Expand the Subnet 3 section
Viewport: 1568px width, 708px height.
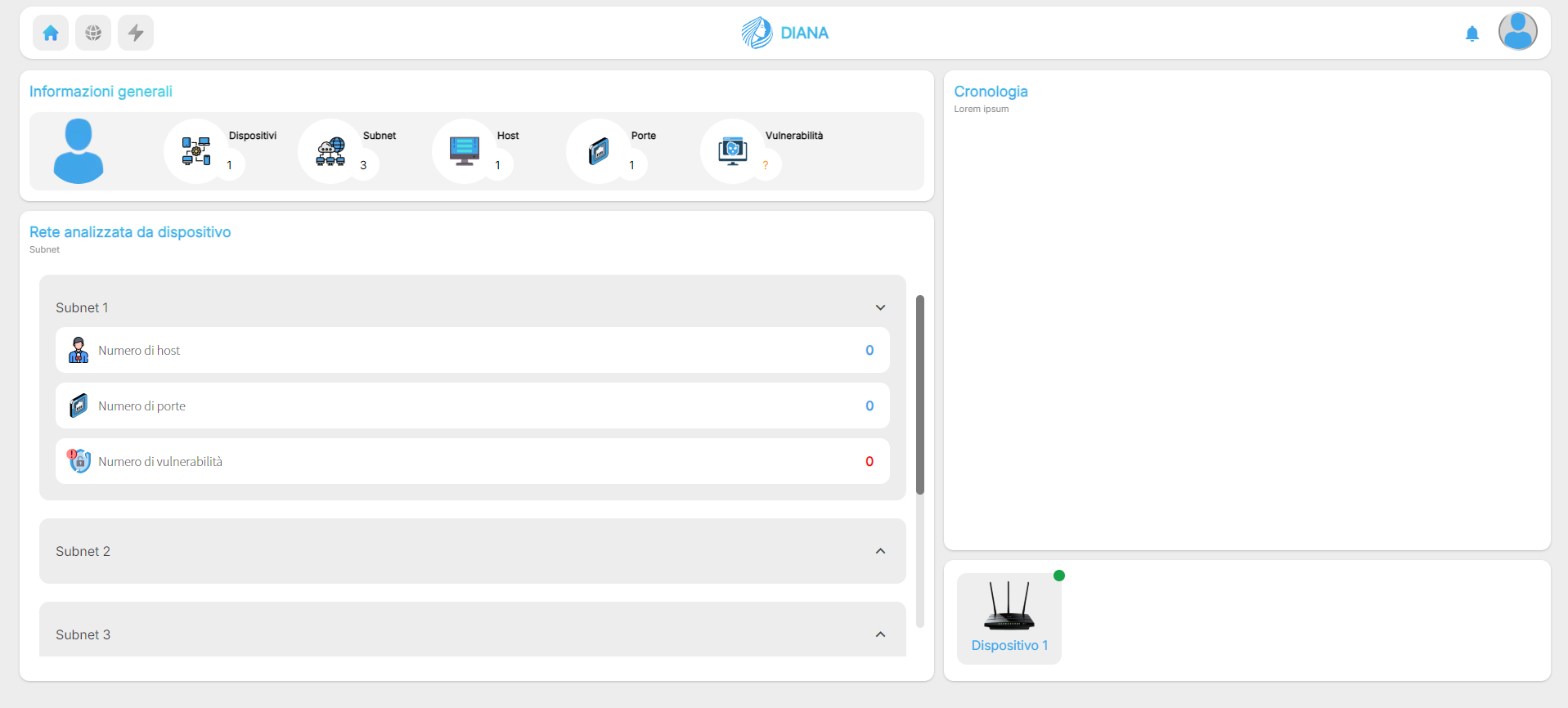880,634
